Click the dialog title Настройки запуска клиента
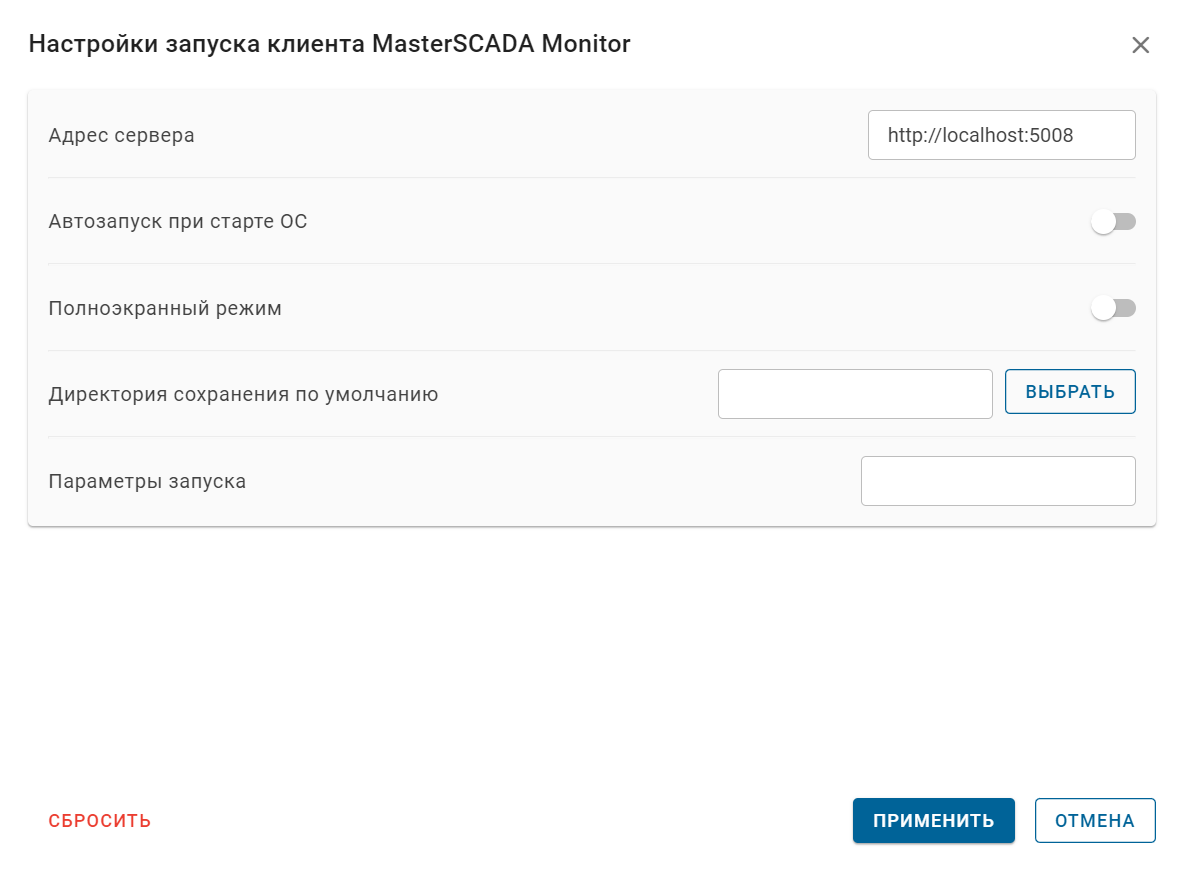Screen dimensions: 1184x871 330,44
